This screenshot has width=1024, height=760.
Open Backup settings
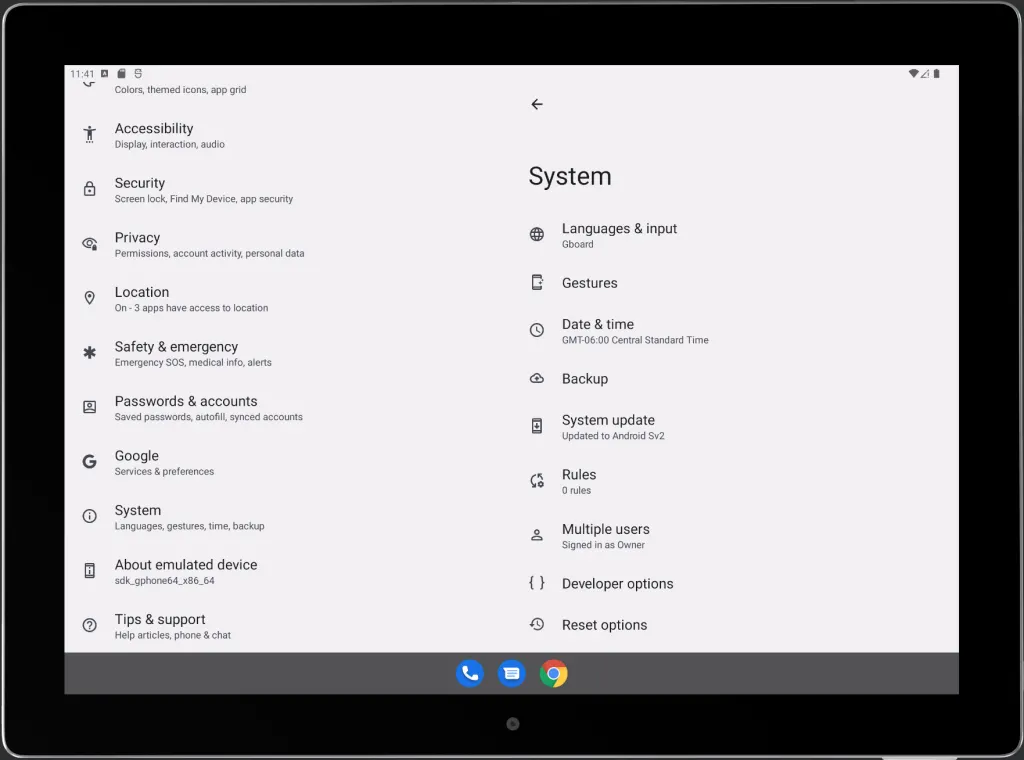click(735, 379)
